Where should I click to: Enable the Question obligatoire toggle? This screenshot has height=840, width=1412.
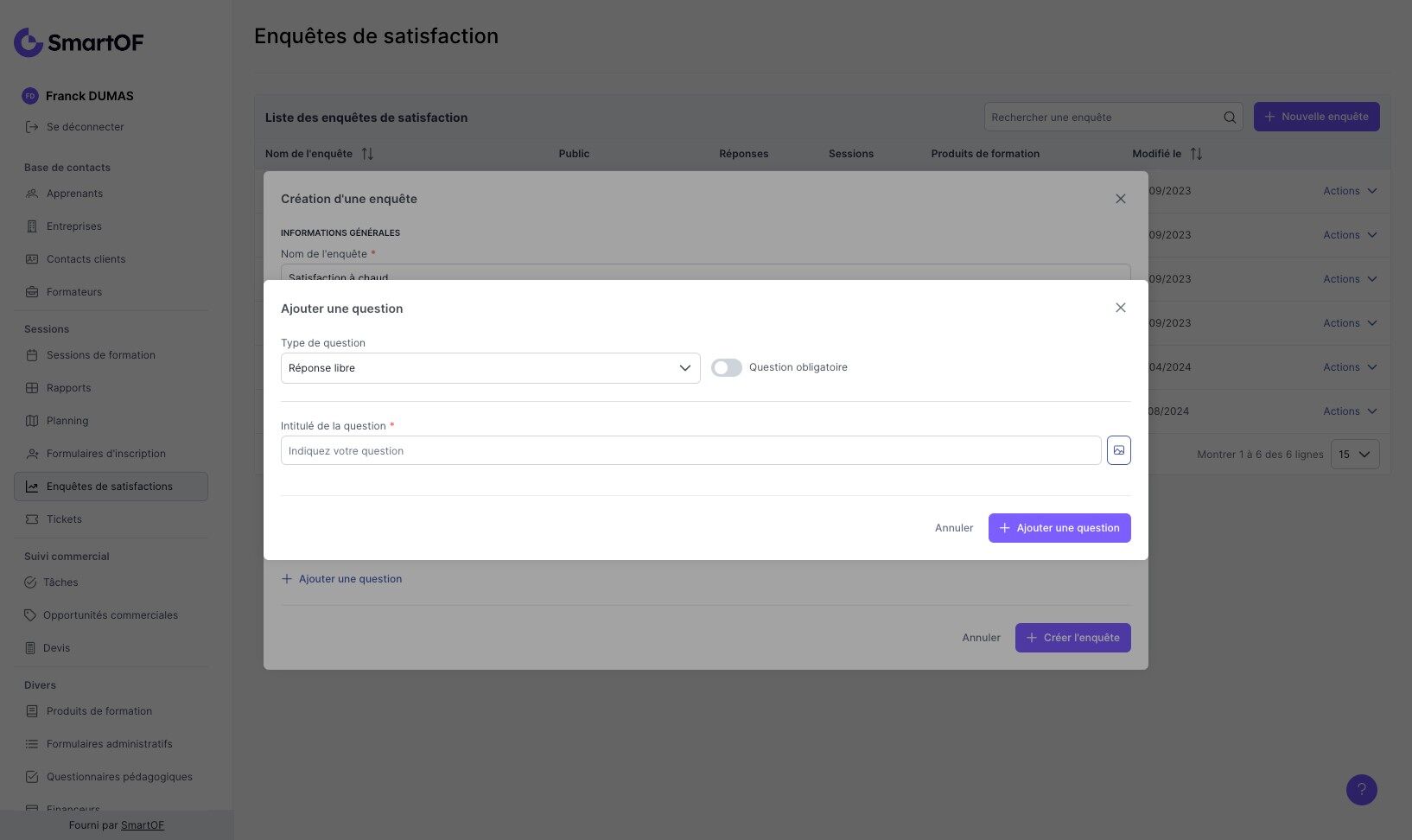click(x=726, y=368)
